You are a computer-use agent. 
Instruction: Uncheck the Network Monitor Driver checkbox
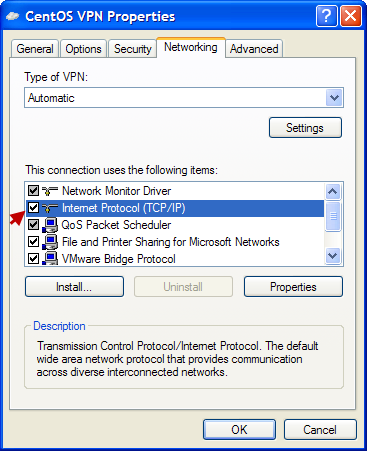(x=33, y=191)
